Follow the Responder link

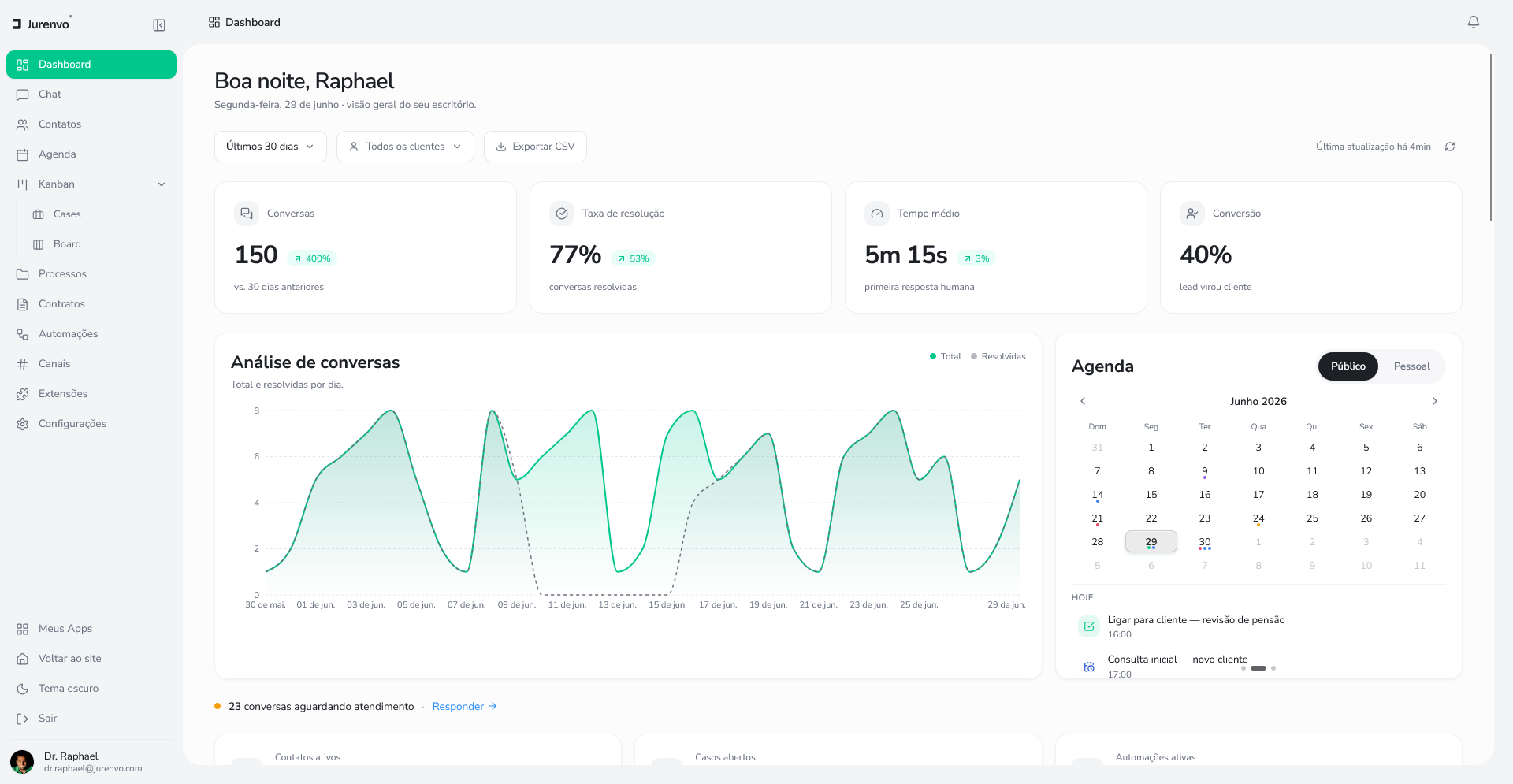[x=465, y=707]
